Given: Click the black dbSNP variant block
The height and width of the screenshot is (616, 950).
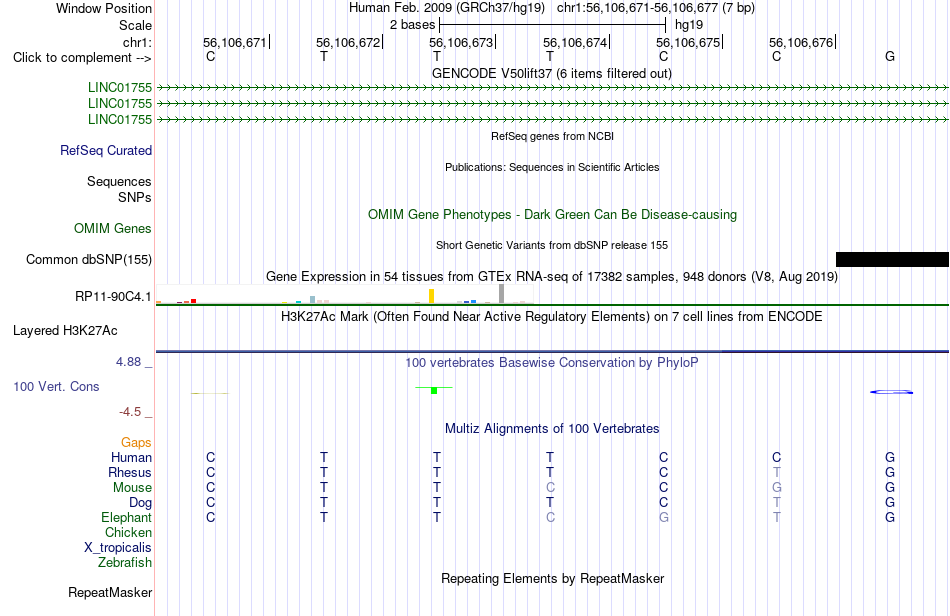Looking at the screenshot, I should (892, 259).
